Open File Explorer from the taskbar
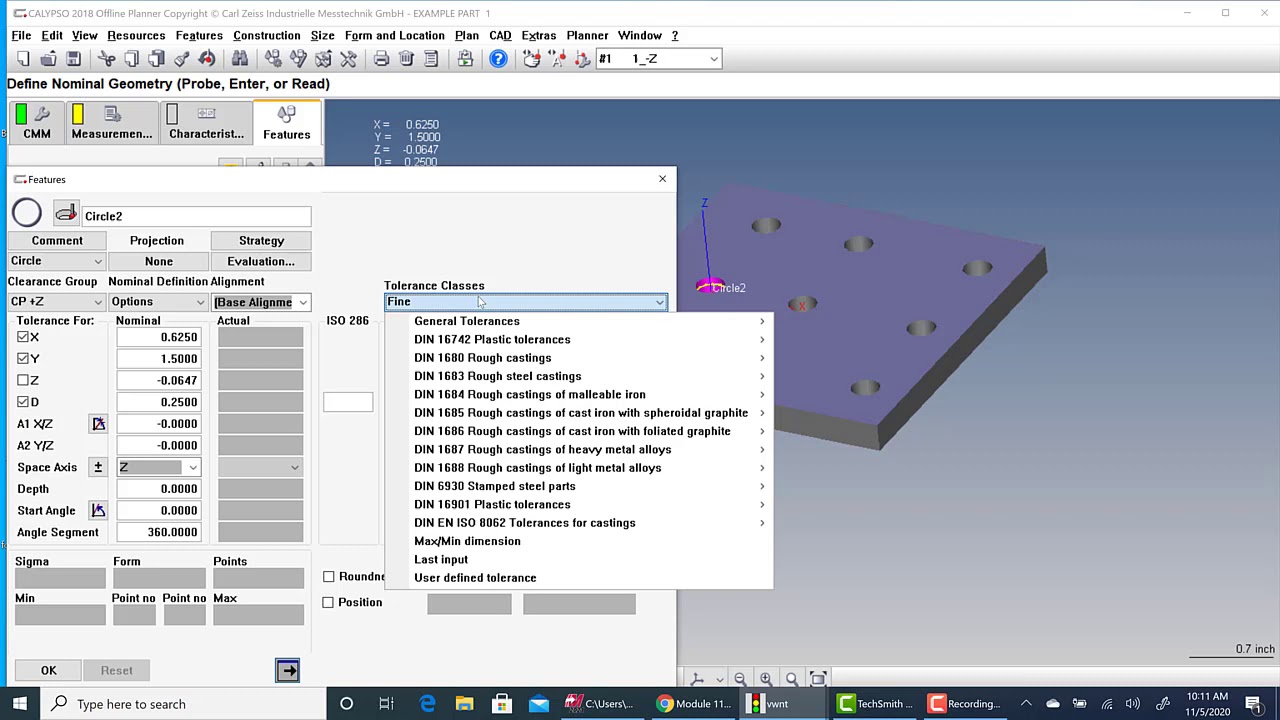Image resolution: width=1280 pixels, height=720 pixels. 464,704
